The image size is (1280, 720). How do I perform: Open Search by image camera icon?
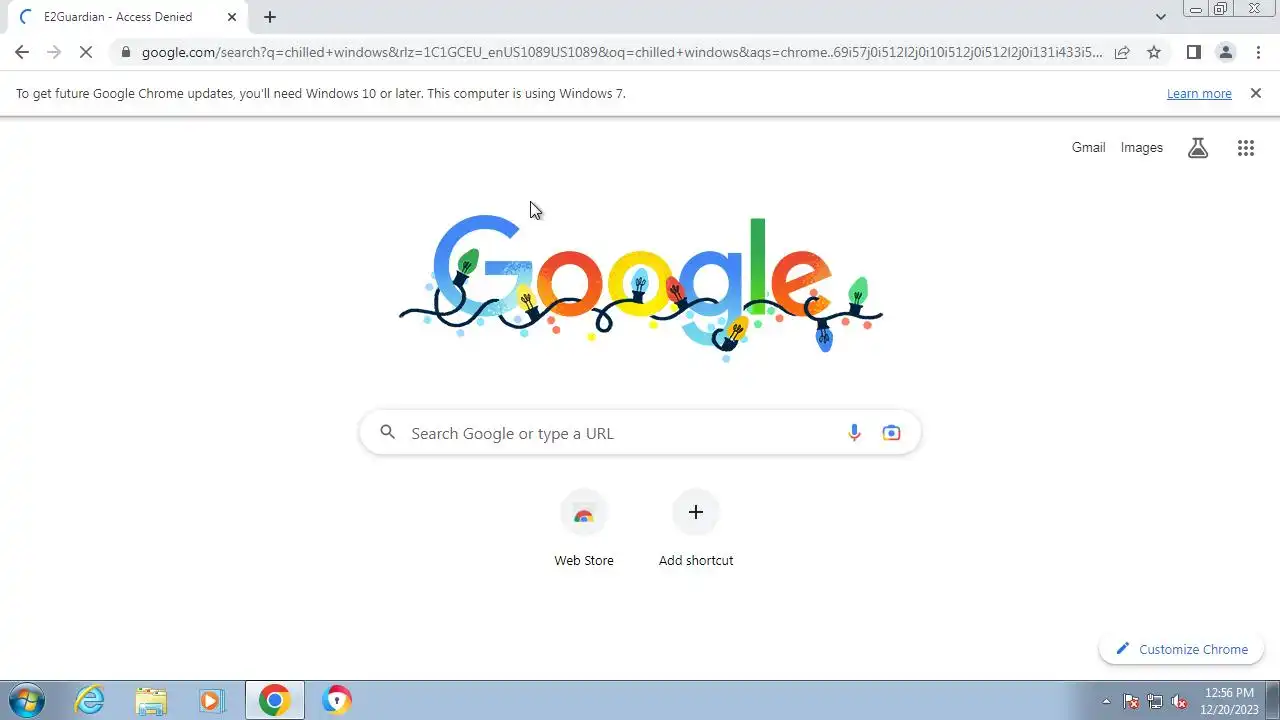pos(891,433)
